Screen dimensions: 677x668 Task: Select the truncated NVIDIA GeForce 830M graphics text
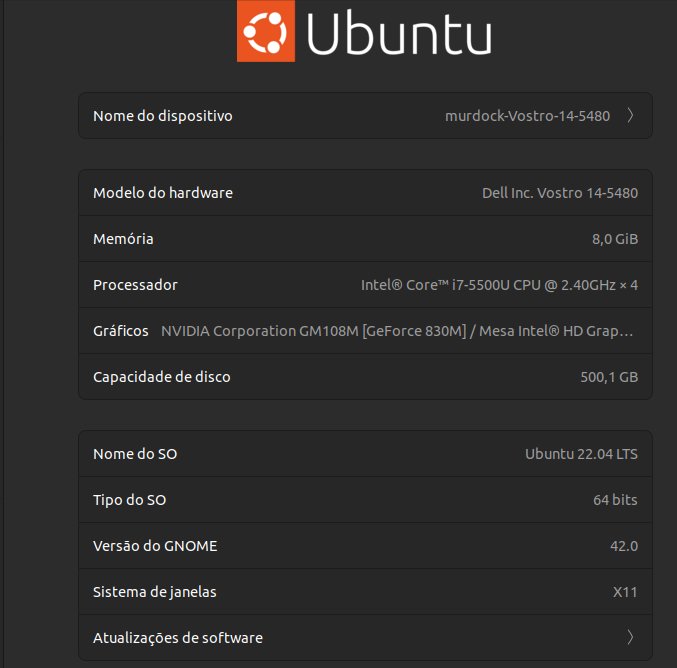(397, 331)
